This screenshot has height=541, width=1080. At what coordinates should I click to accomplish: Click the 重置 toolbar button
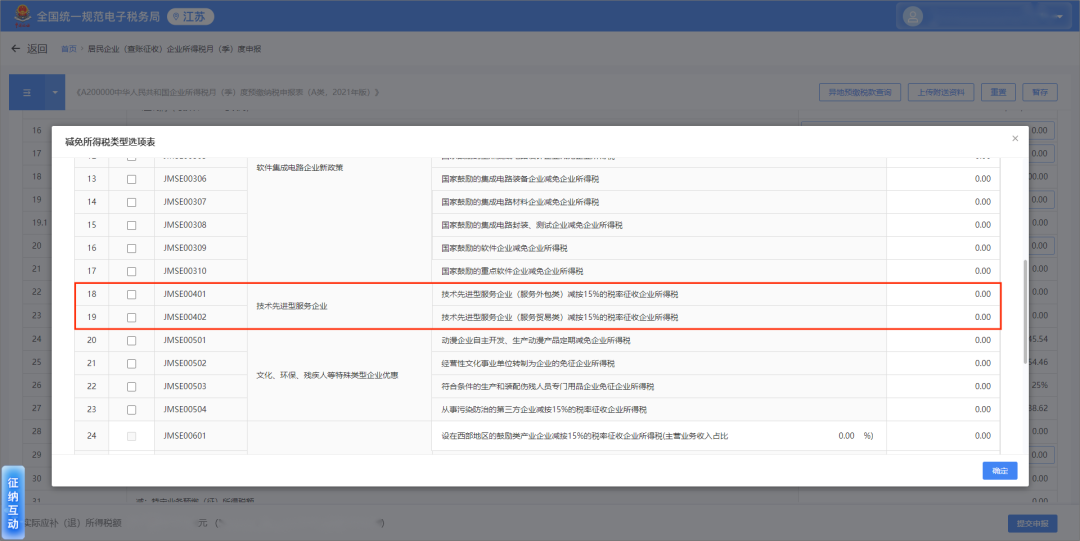pos(997,92)
